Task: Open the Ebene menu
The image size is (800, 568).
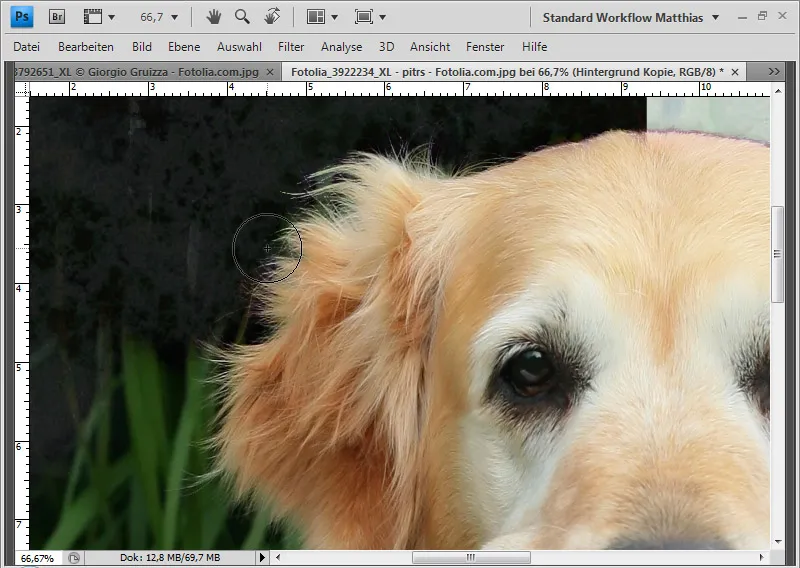Action: (x=184, y=47)
